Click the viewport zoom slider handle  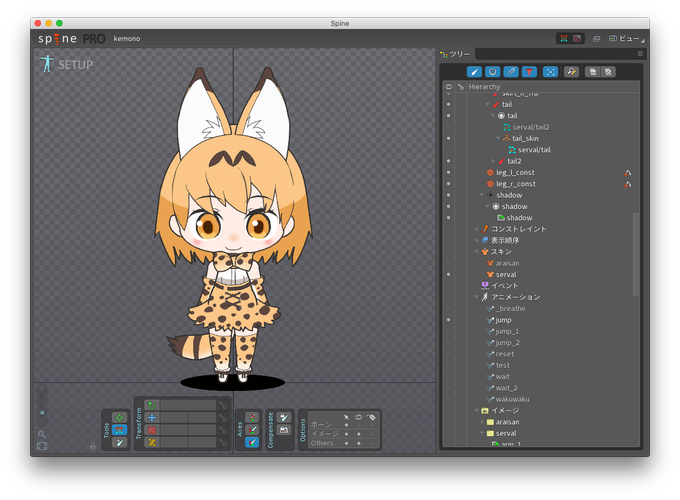[42, 413]
